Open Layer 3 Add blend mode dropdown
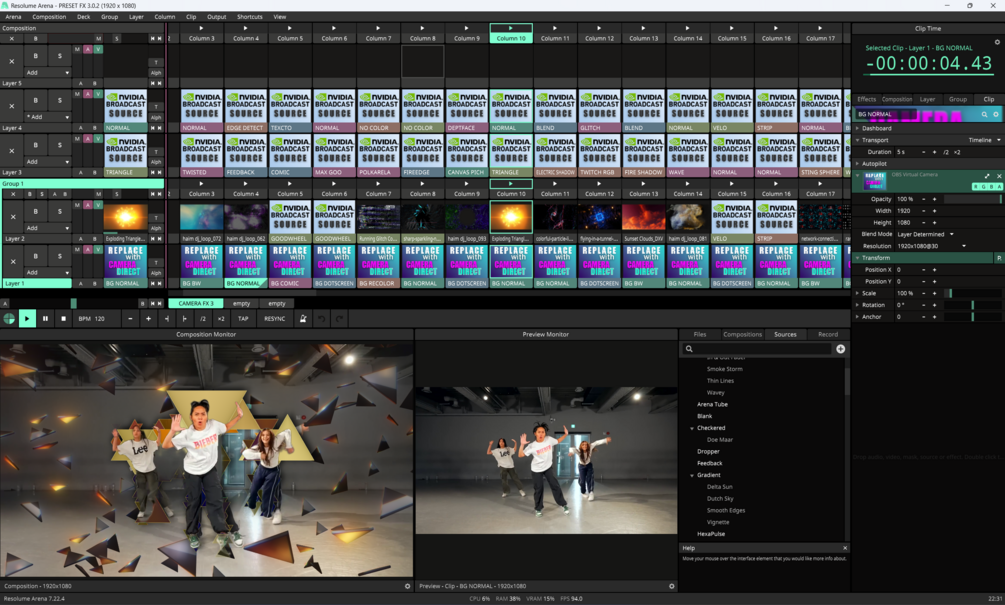Viewport: 1005px width, 605px height. pos(47,162)
